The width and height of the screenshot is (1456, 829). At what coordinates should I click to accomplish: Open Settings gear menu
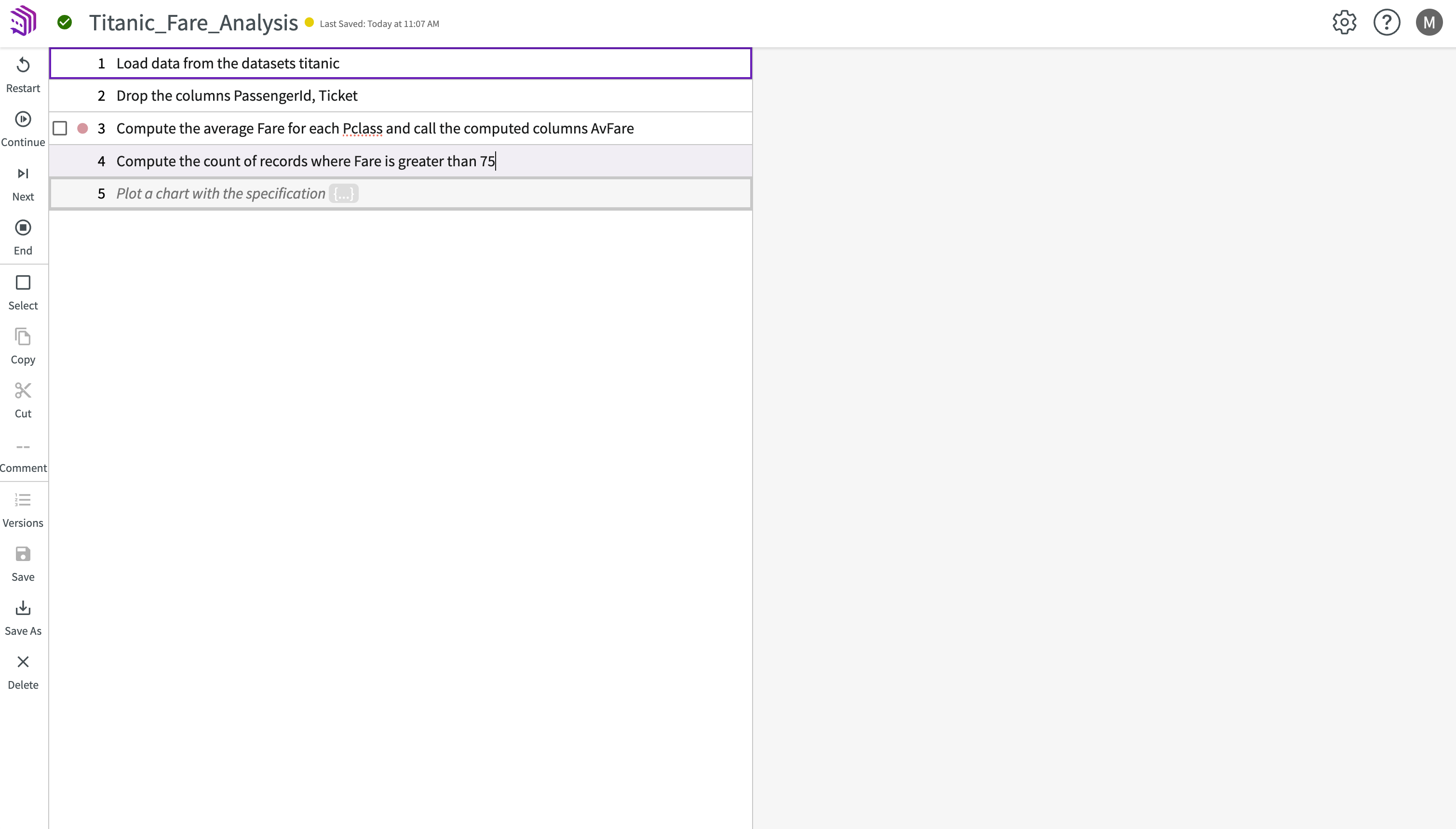coord(1345,22)
